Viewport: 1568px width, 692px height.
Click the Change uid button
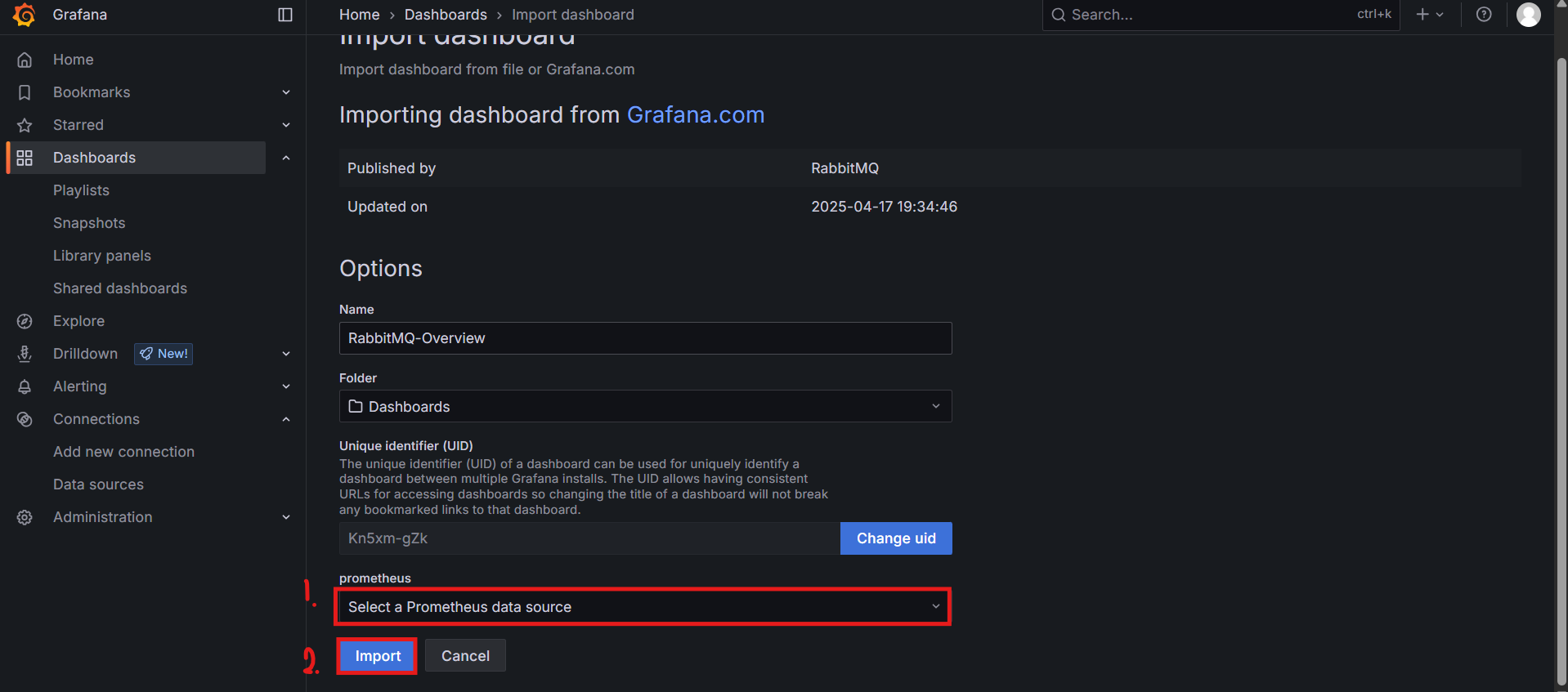(896, 538)
